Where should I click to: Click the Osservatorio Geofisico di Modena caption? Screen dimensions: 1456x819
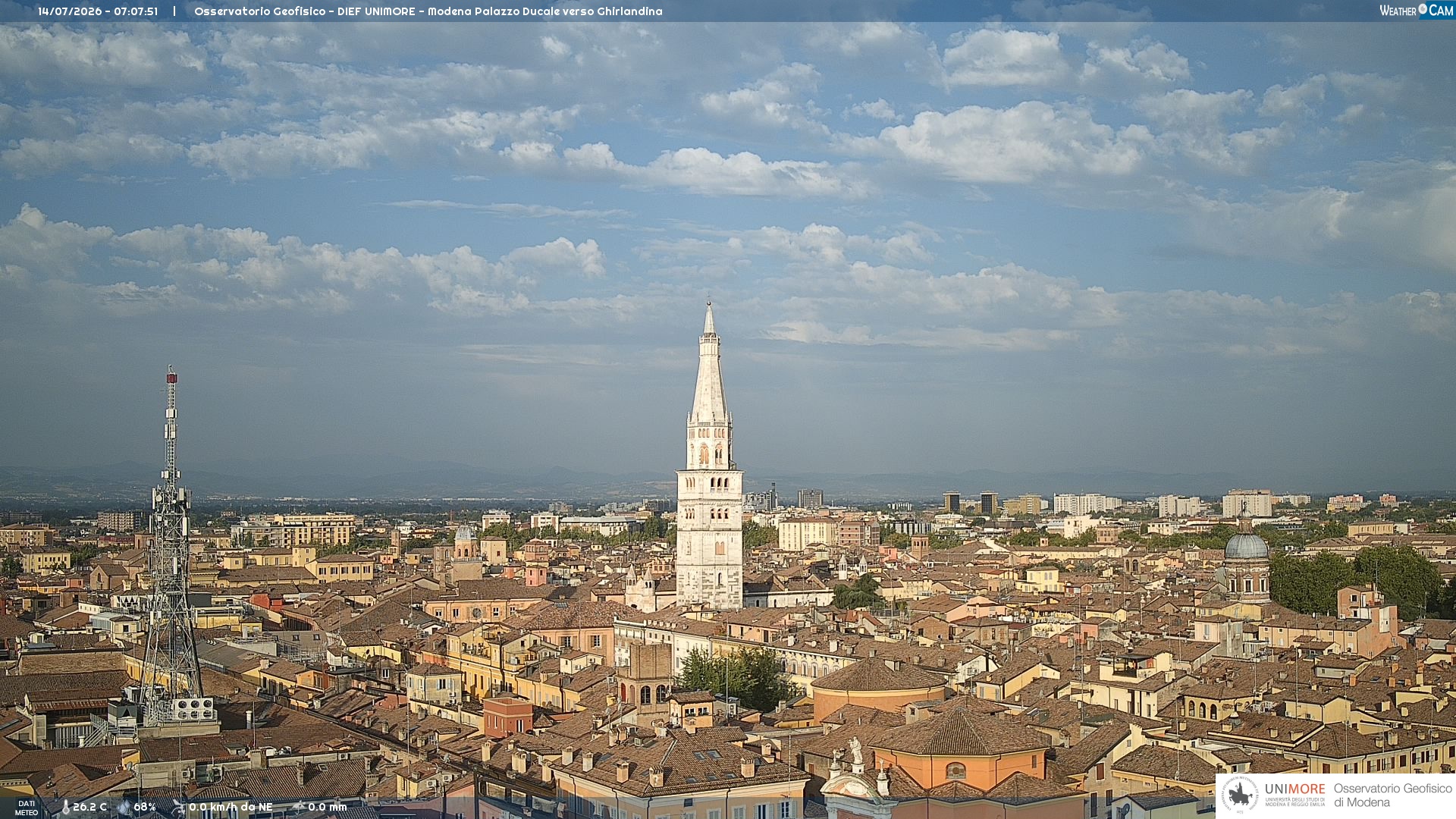tap(1392, 795)
